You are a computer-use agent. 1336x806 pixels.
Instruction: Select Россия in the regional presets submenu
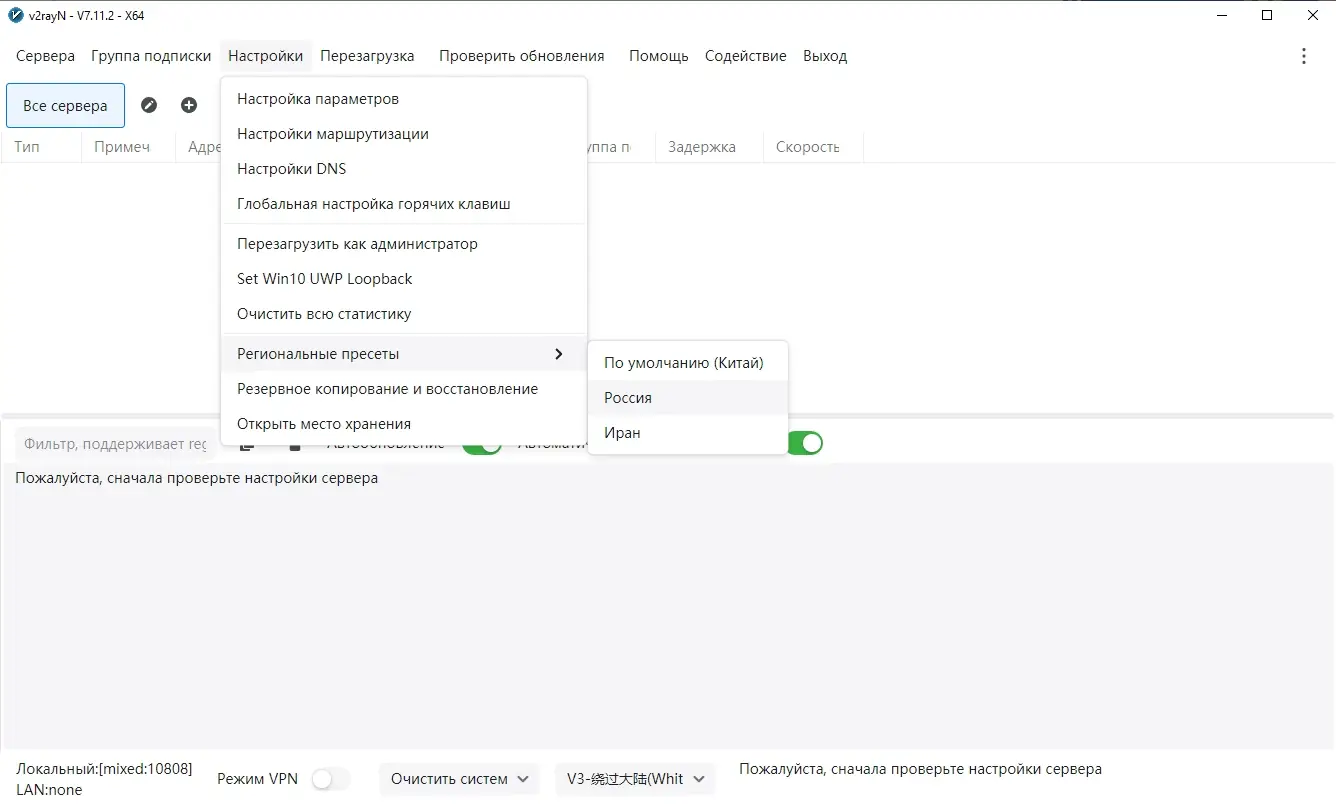click(x=627, y=397)
